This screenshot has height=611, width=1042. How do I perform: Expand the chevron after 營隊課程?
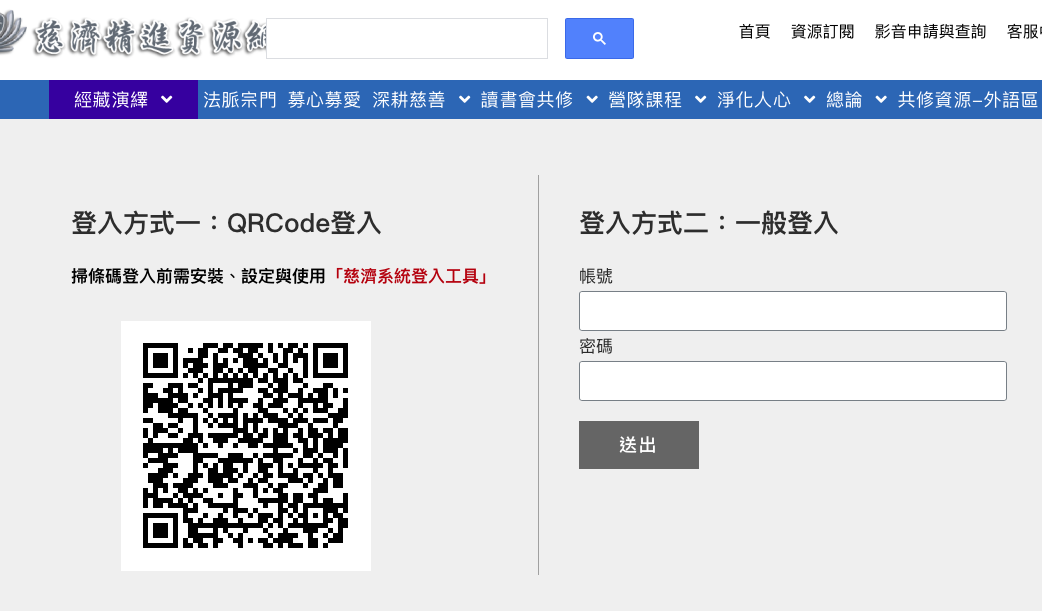[x=700, y=100]
